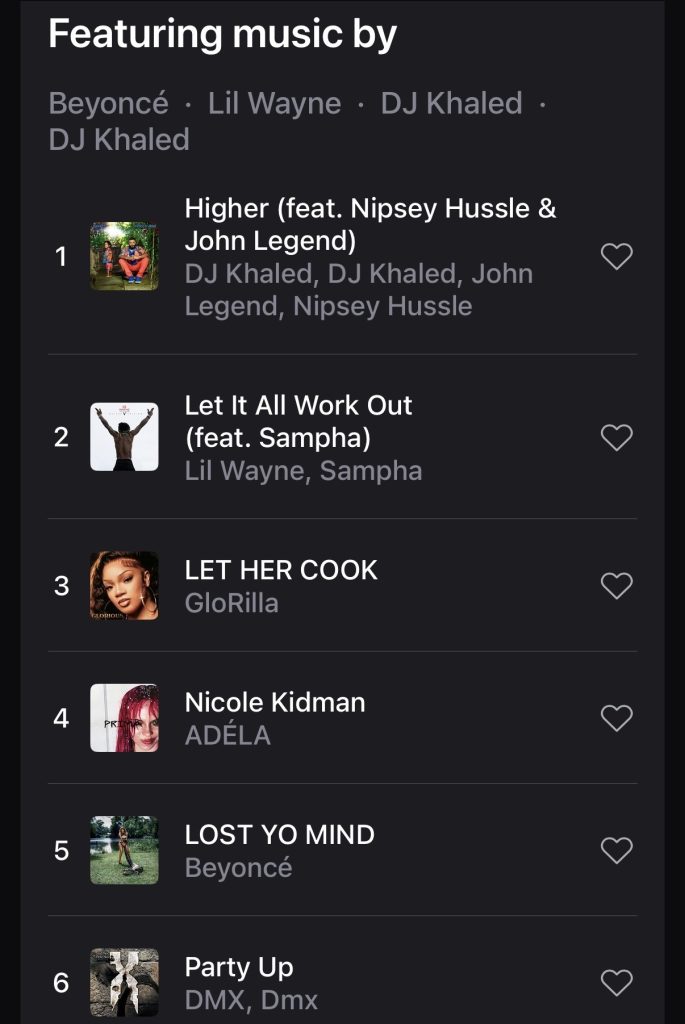685x1024 pixels.
Task: Tap the Lil Wayne album cover thumbnail
Action: click(x=124, y=437)
